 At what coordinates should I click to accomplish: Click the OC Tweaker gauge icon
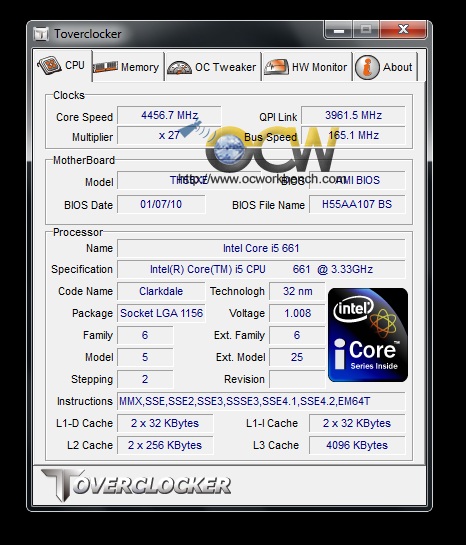tap(179, 67)
